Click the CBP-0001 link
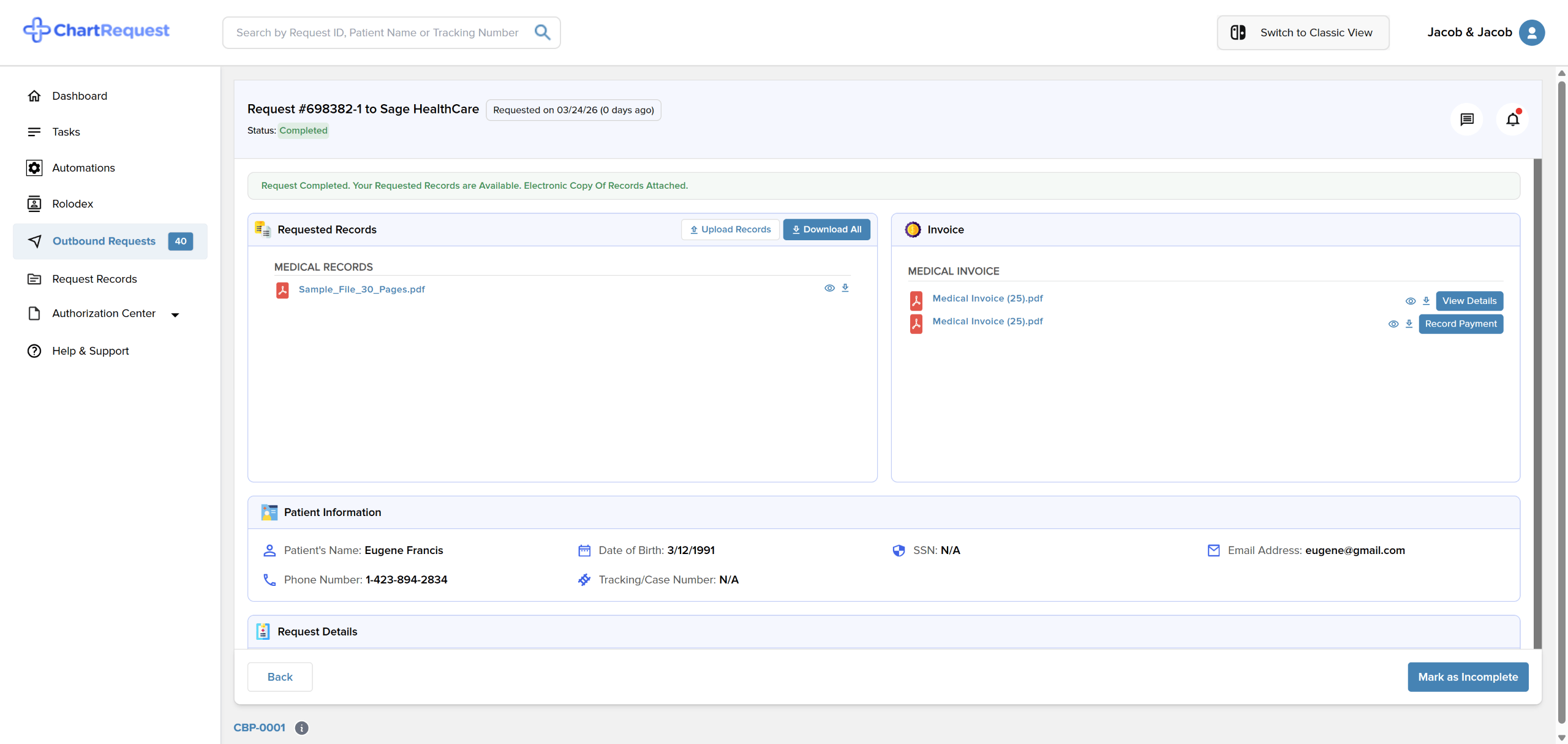The width and height of the screenshot is (1568, 744). [x=259, y=727]
